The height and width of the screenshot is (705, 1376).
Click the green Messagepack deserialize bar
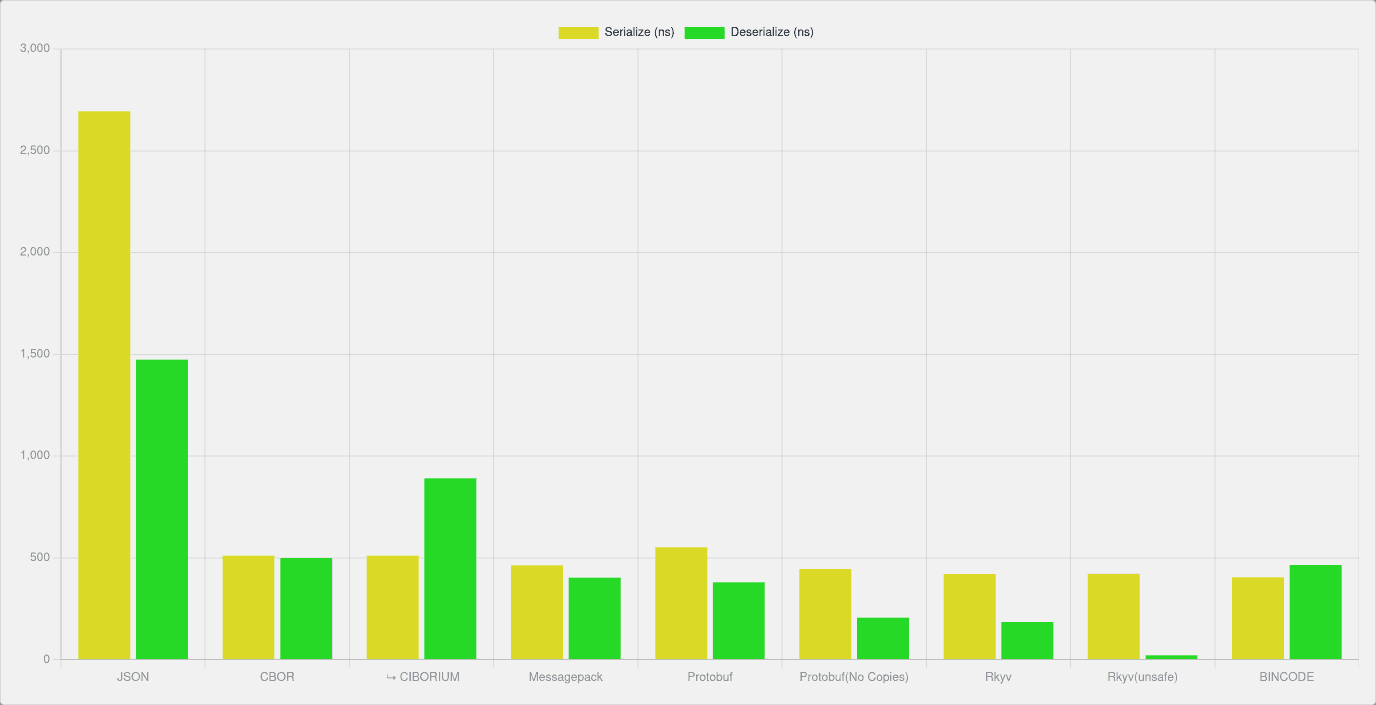click(x=594, y=618)
